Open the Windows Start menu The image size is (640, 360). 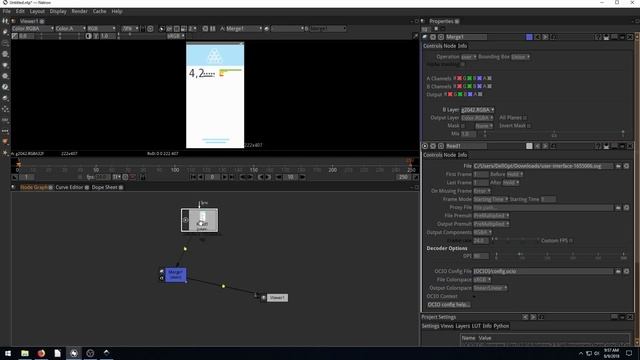click(x=8, y=353)
